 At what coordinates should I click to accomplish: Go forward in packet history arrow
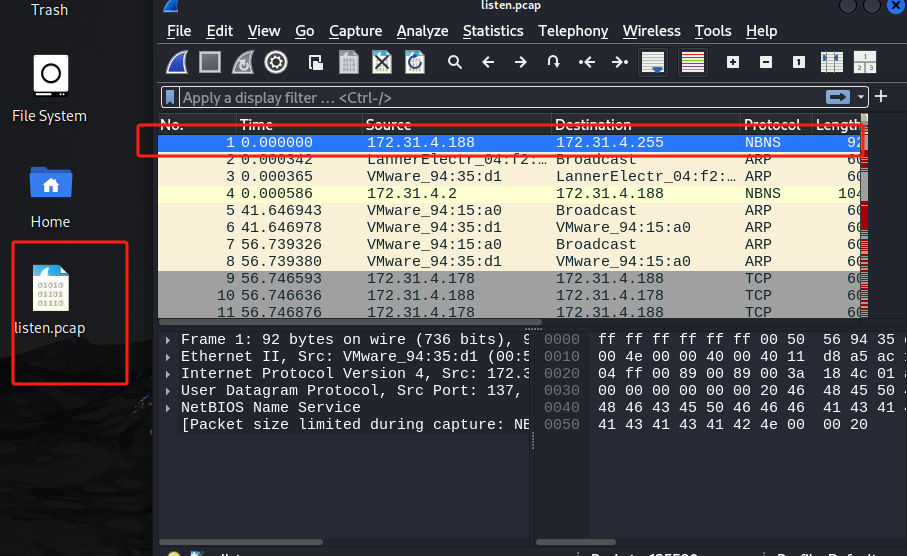pyautogui.click(x=521, y=62)
